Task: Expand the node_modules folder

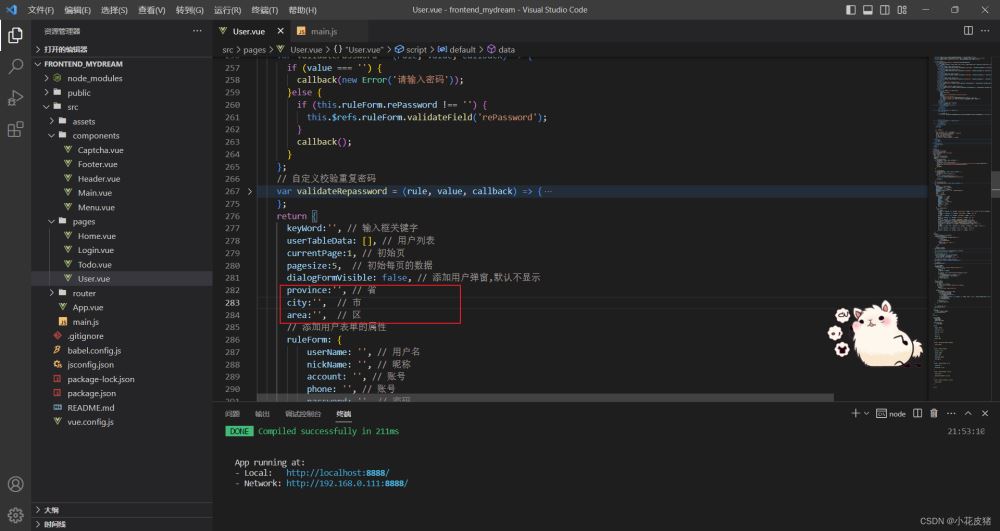Action: pos(94,78)
